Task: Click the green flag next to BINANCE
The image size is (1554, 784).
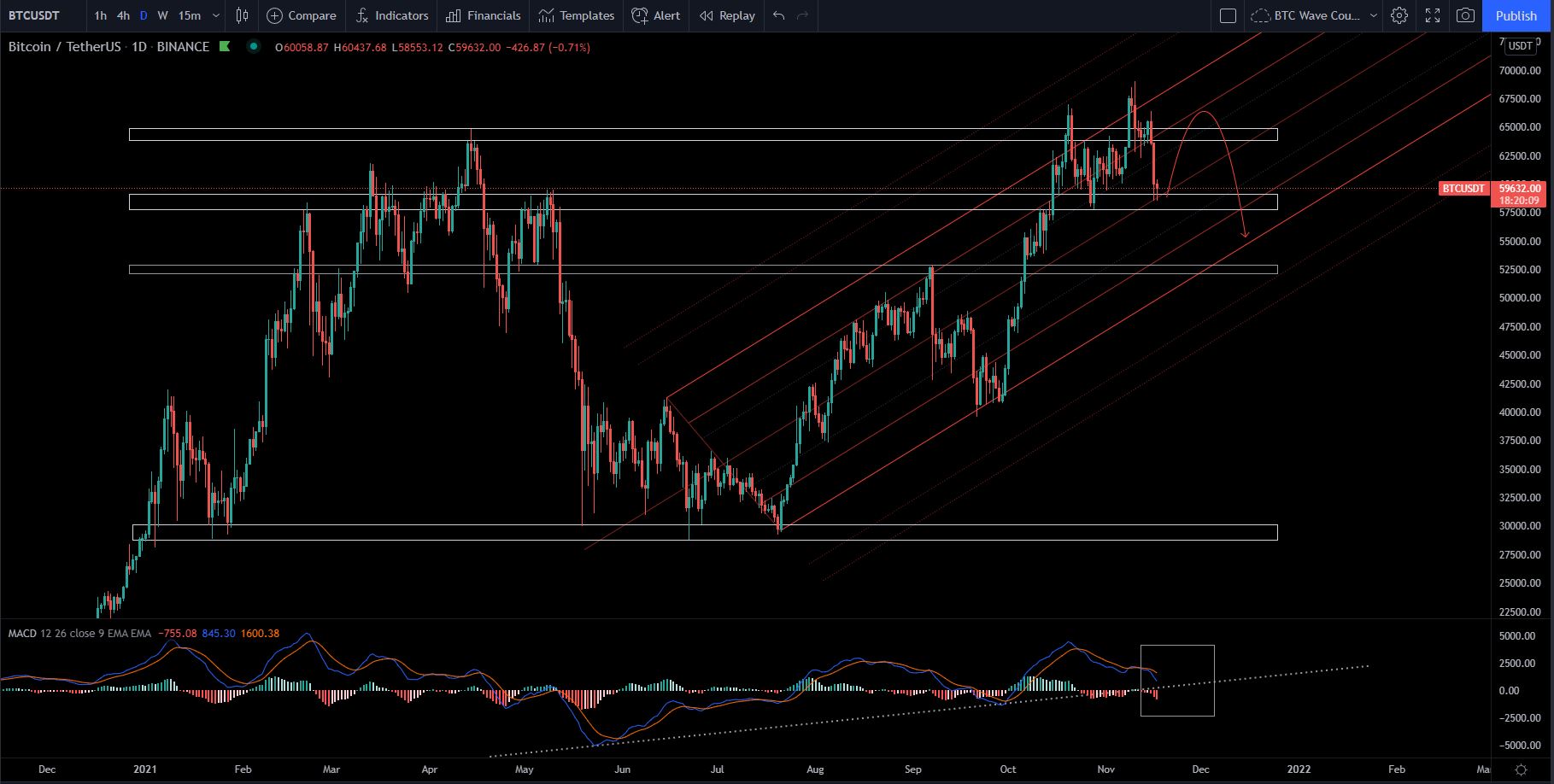Action: click(x=225, y=47)
